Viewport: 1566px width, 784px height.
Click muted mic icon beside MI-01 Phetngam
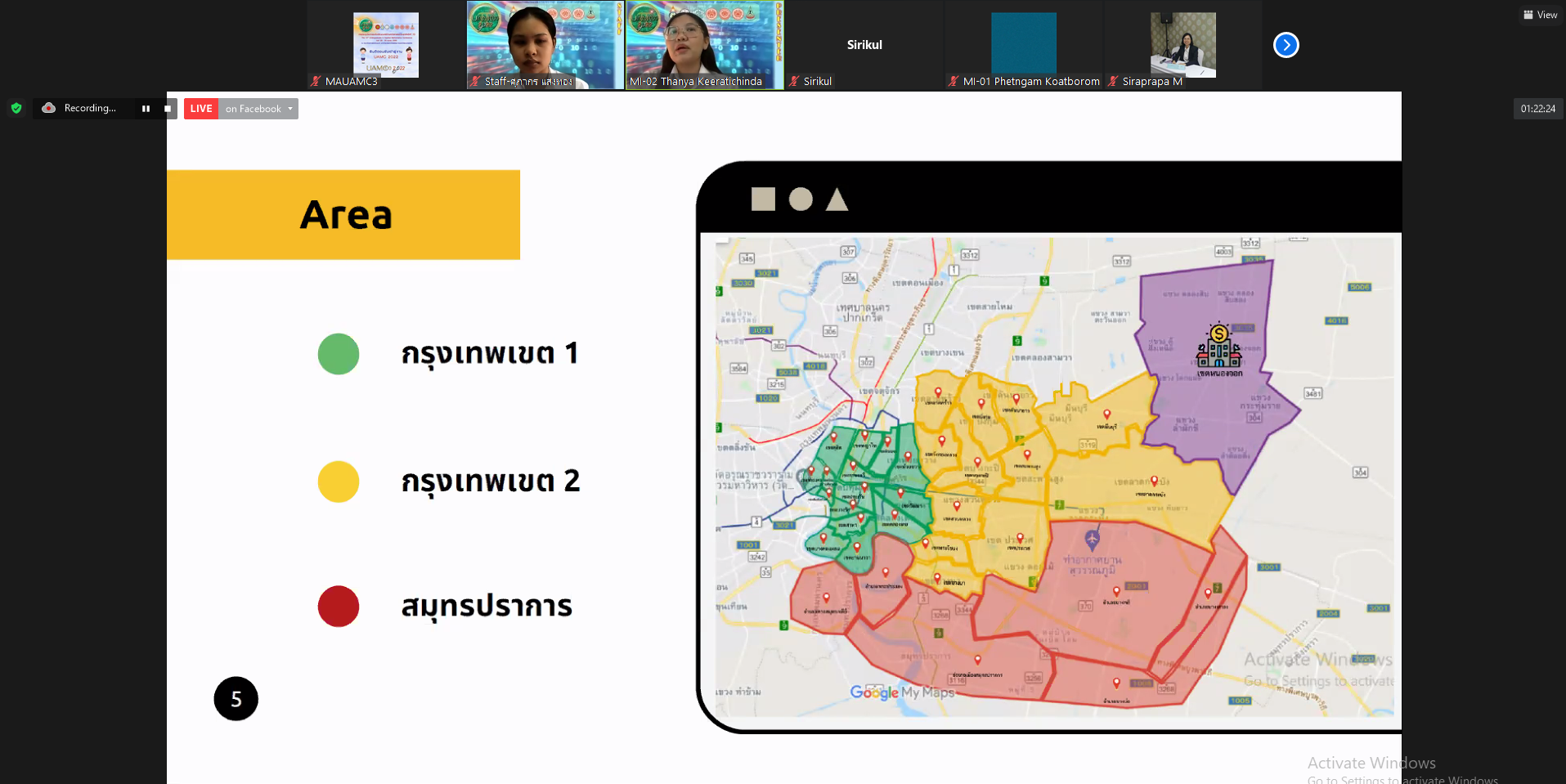pos(953,81)
